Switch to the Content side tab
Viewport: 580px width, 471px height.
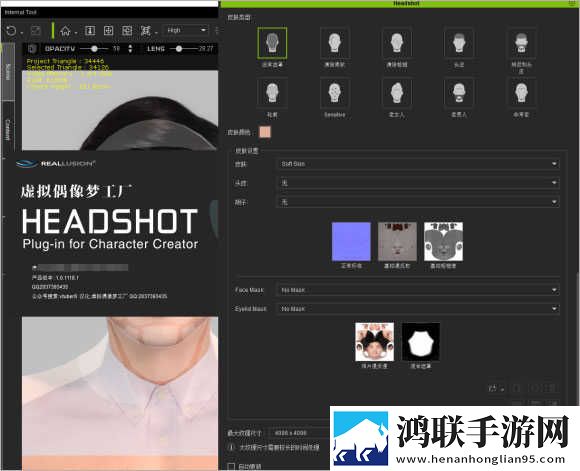[8, 129]
